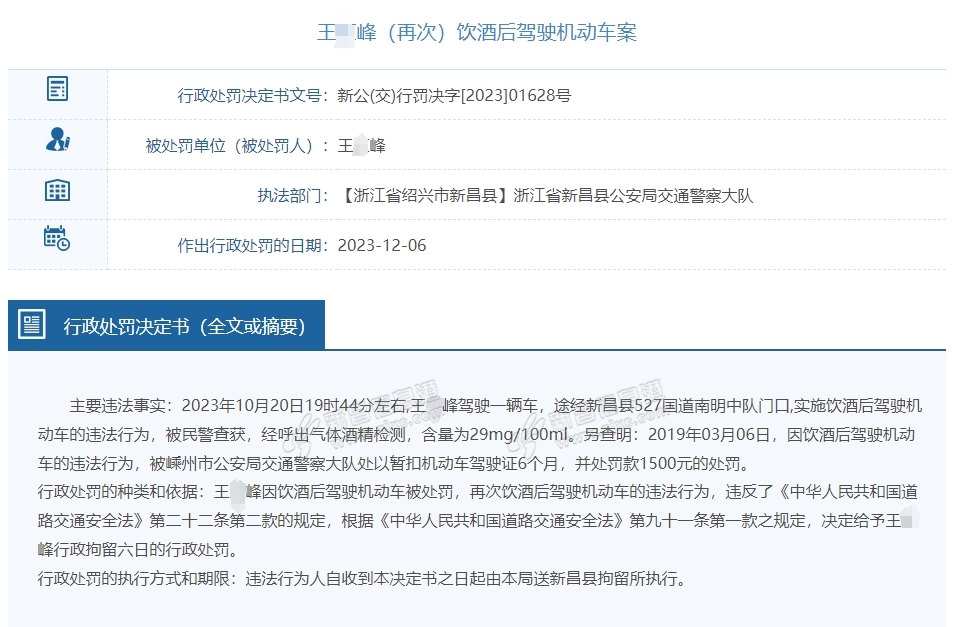Click the list icon in 行政处罚决定书 header
The width and height of the screenshot is (955, 627).
pos(33,324)
